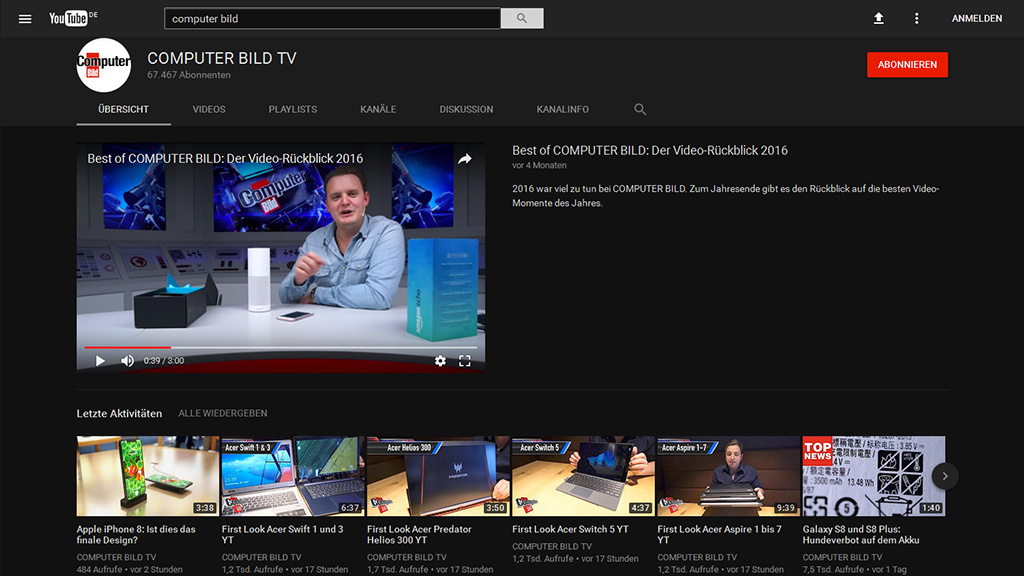The width and height of the screenshot is (1024, 576).
Task: Open the KANALINFO tab
Action: (x=562, y=109)
